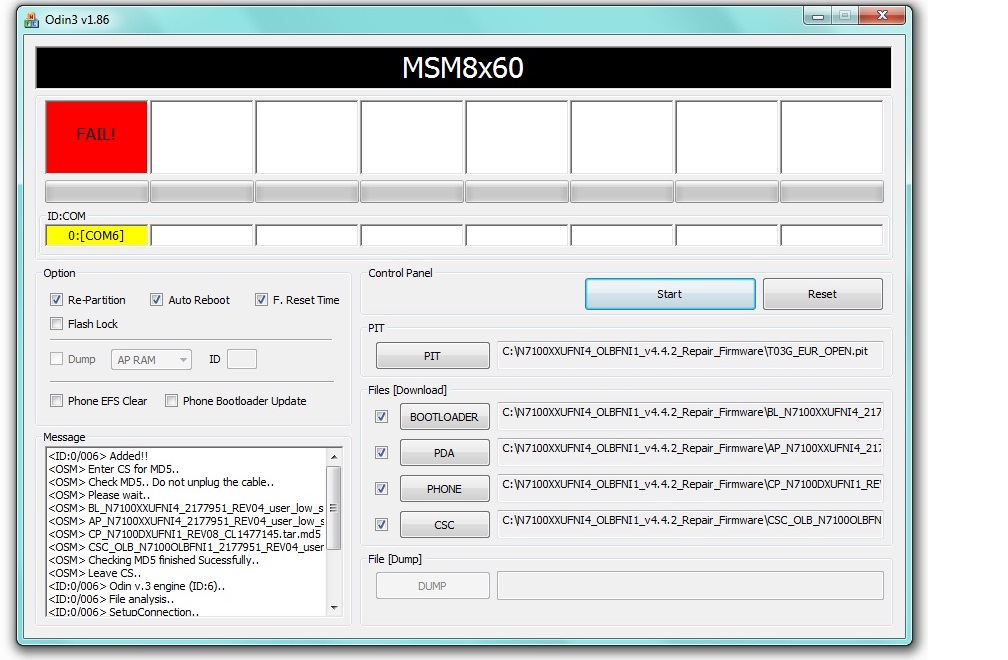Open the AP RAM dropdown
1008x660 pixels.
pyautogui.click(x=151, y=360)
